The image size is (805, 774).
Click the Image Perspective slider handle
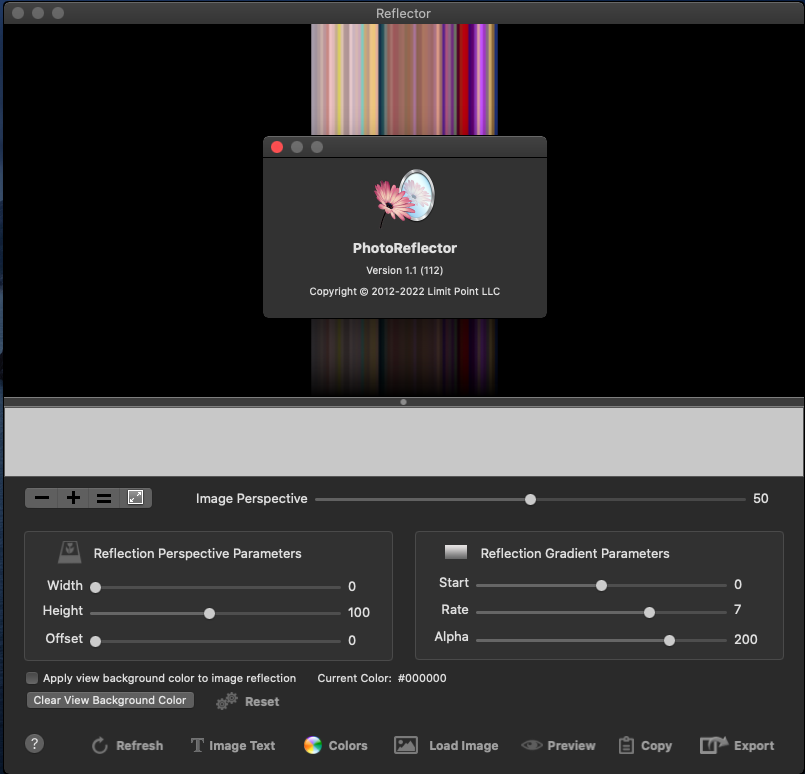(x=530, y=499)
